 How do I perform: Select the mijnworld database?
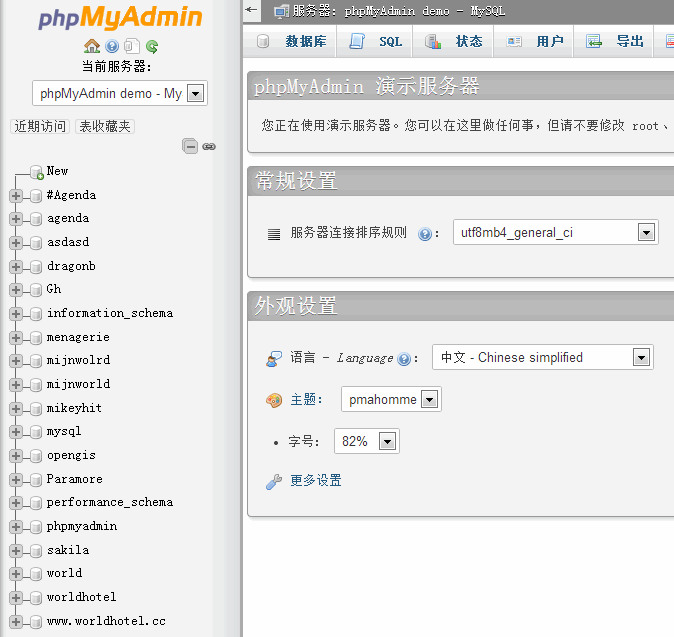pos(78,384)
